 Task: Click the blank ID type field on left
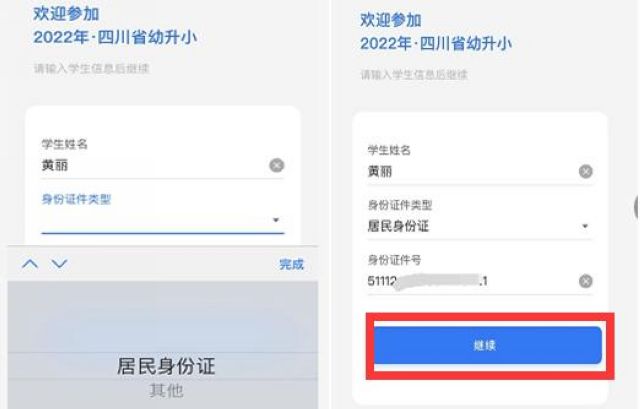pyautogui.click(x=162, y=221)
